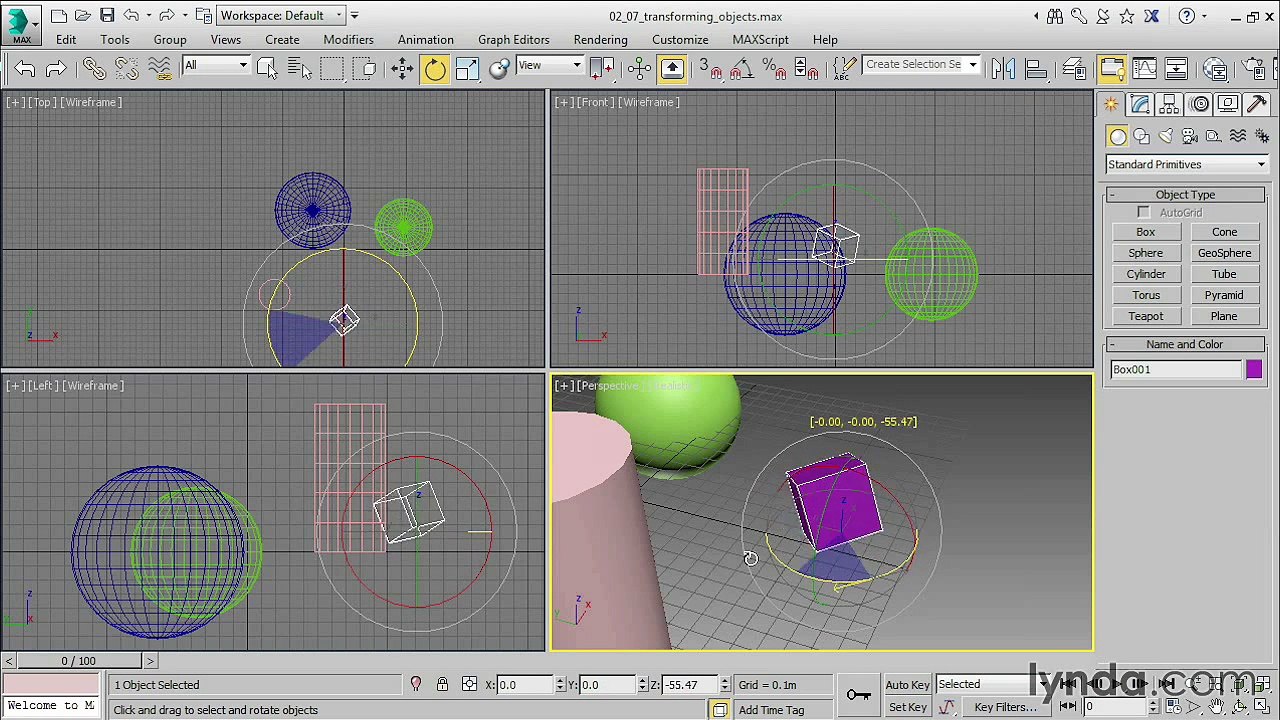This screenshot has width=1280, height=720.
Task: Open the Schematic View icon
Action: pyautogui.click(x=1176, y=68)
